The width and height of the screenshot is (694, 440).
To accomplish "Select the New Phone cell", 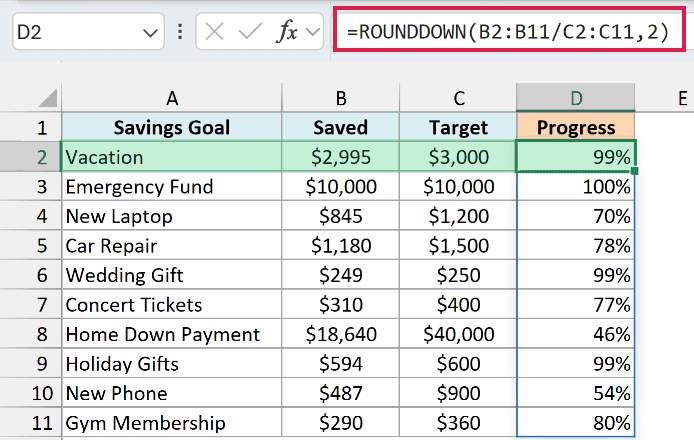I will [172, 393].
